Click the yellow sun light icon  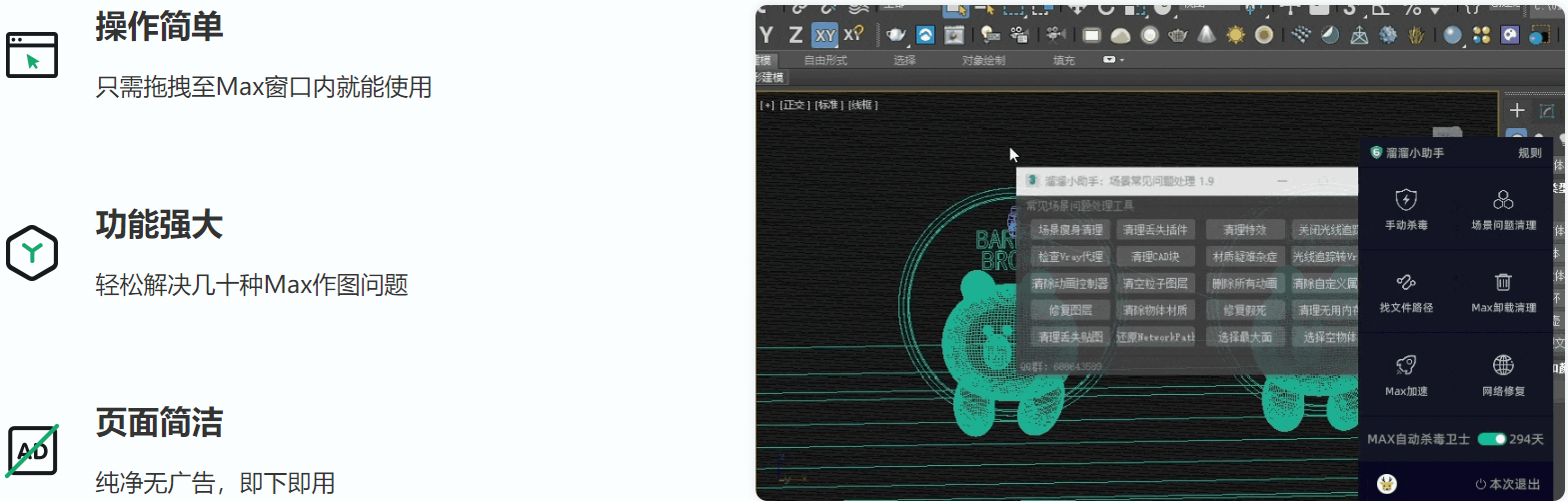pyautogui.click(x=1236, y=35)
